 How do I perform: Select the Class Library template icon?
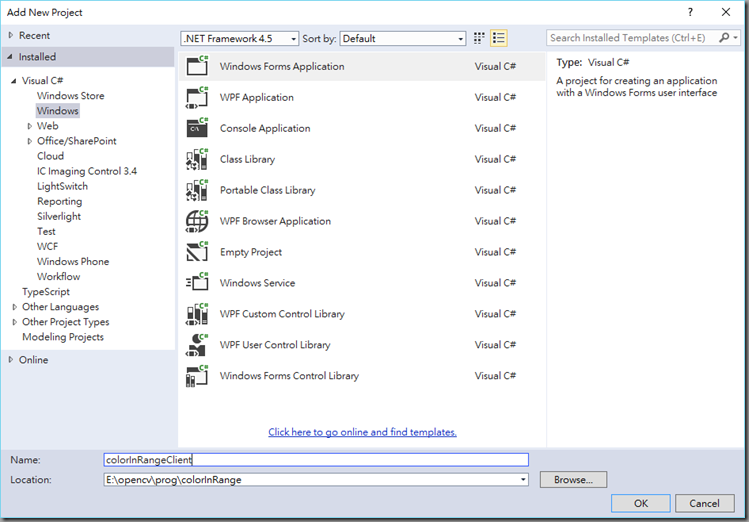pyautogui.click(x=197, y=159)
